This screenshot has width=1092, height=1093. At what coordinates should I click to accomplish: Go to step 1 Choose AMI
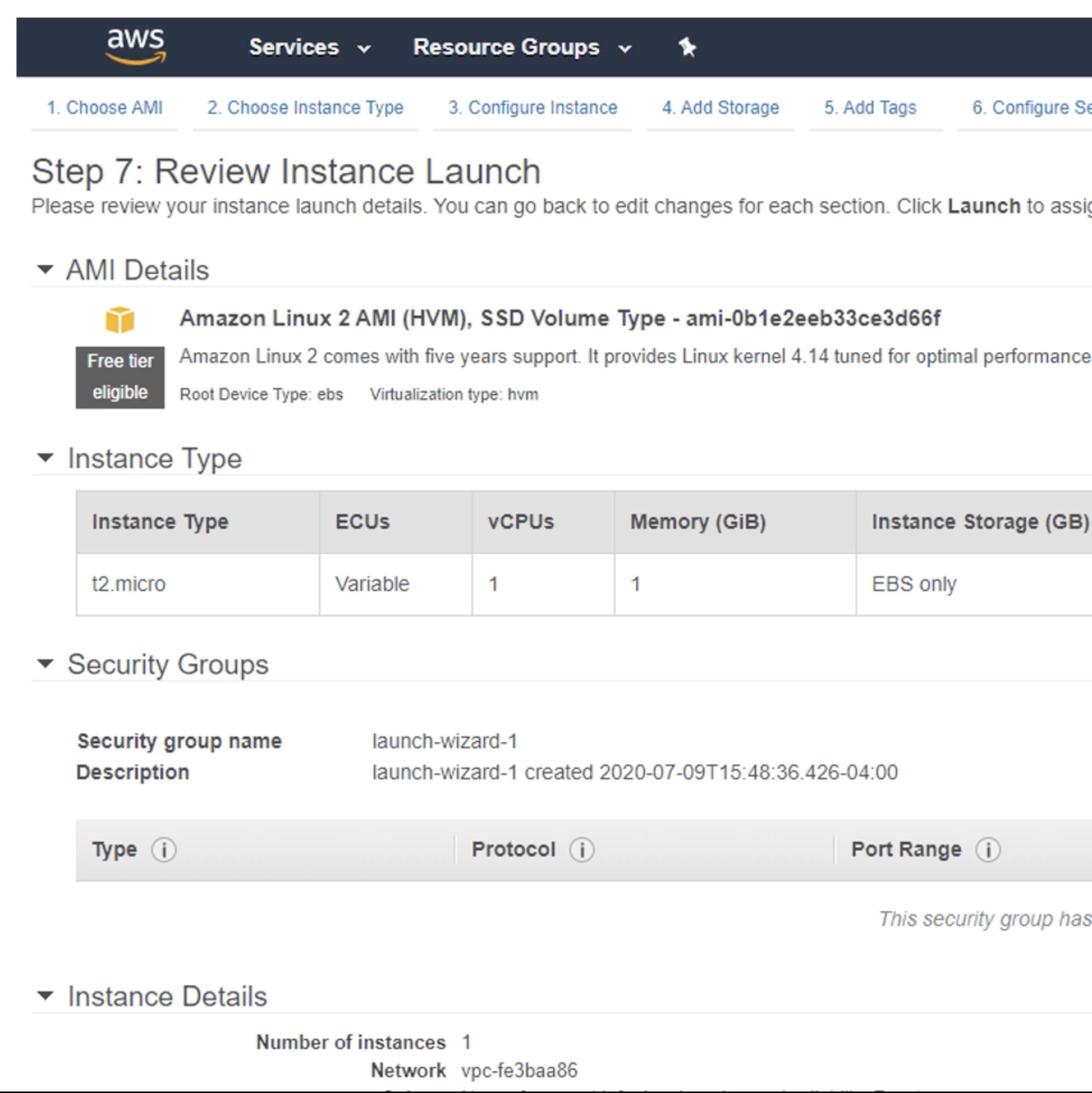pos(105,108)
